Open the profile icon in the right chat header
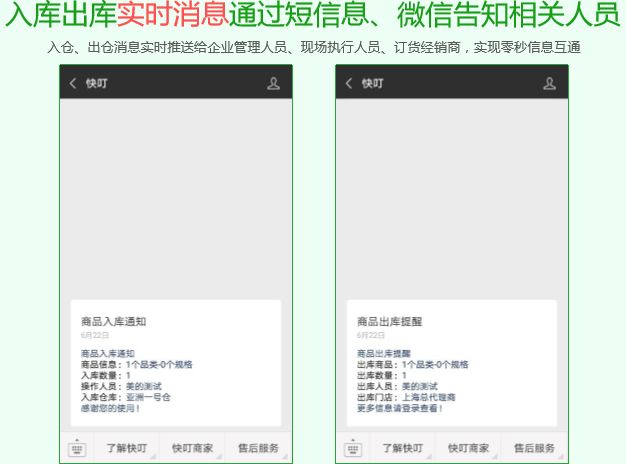Screen dimensions: 626x464 549,84
